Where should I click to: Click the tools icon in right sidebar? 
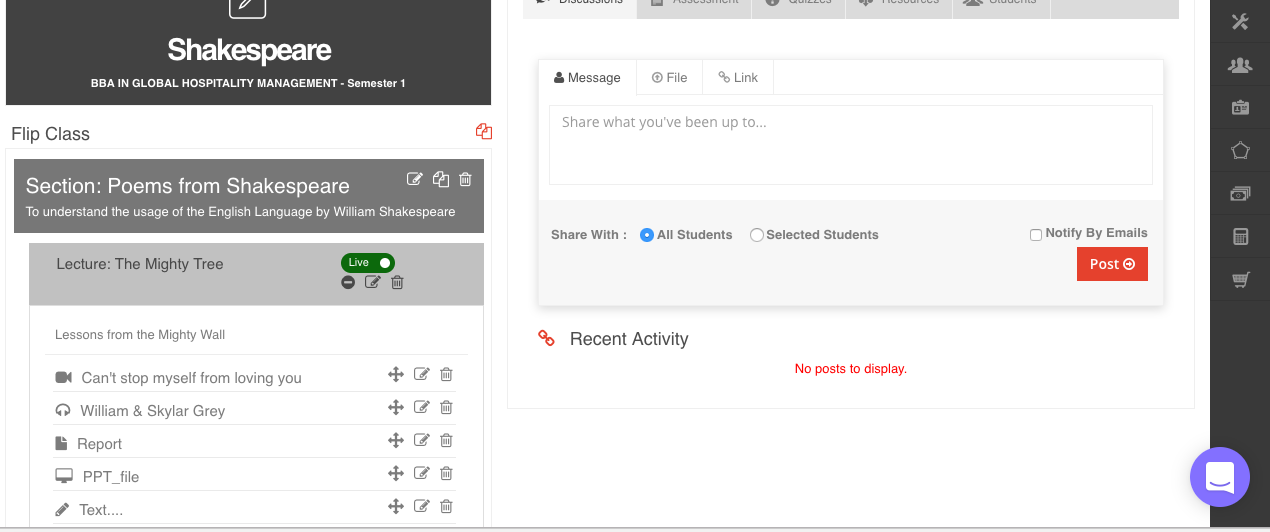pos(1240,22)
